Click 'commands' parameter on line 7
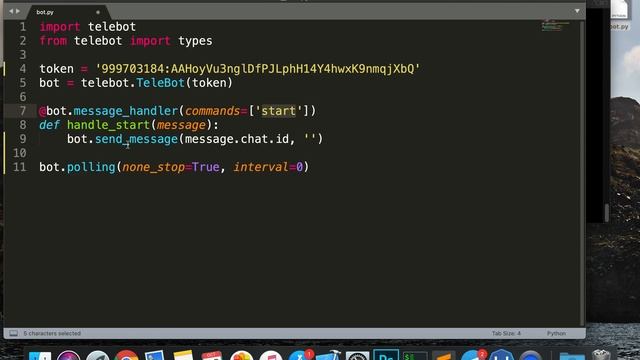This screenshot has height=360, width=640. coord(212,111)
